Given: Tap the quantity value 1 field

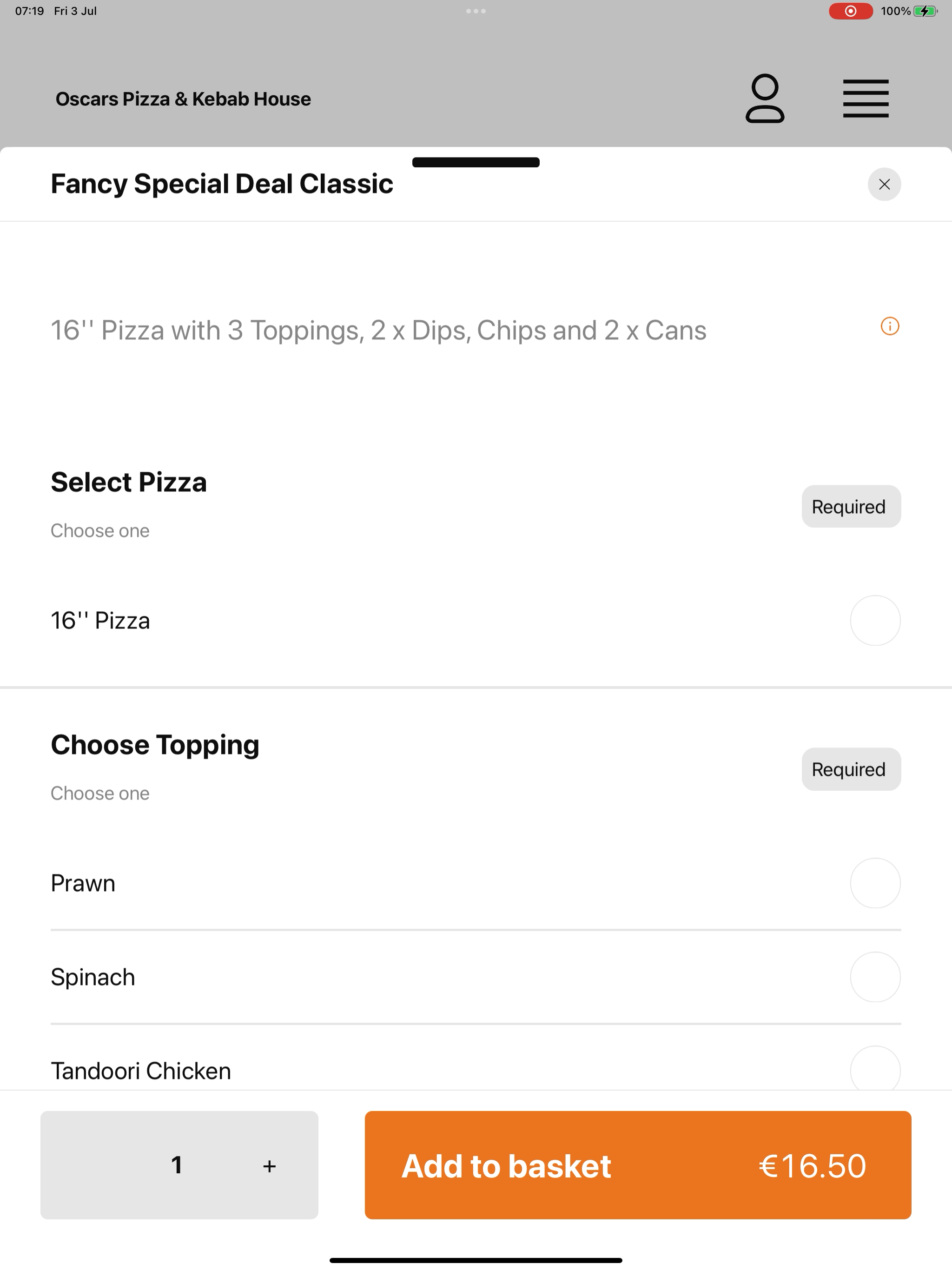Looking at the screenshot, I should click(177, 1165).
